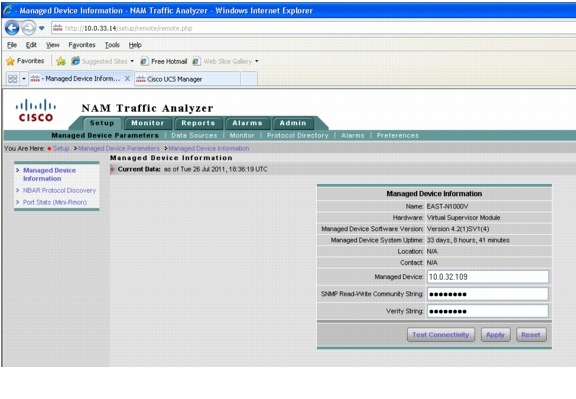The image size is (576, 399).
Task: Expand the Suggested Sites dropdown arrow
Action: coord(132,61)
